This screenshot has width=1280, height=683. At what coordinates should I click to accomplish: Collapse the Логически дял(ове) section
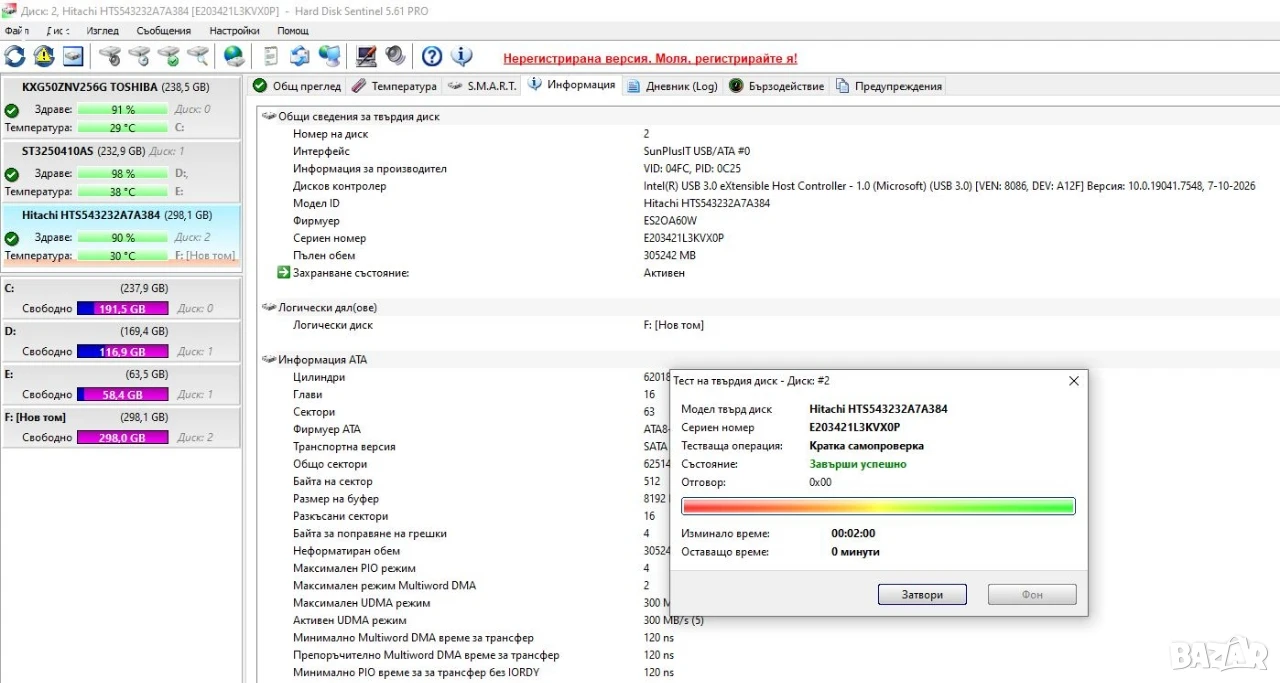(x=269, y=307)
